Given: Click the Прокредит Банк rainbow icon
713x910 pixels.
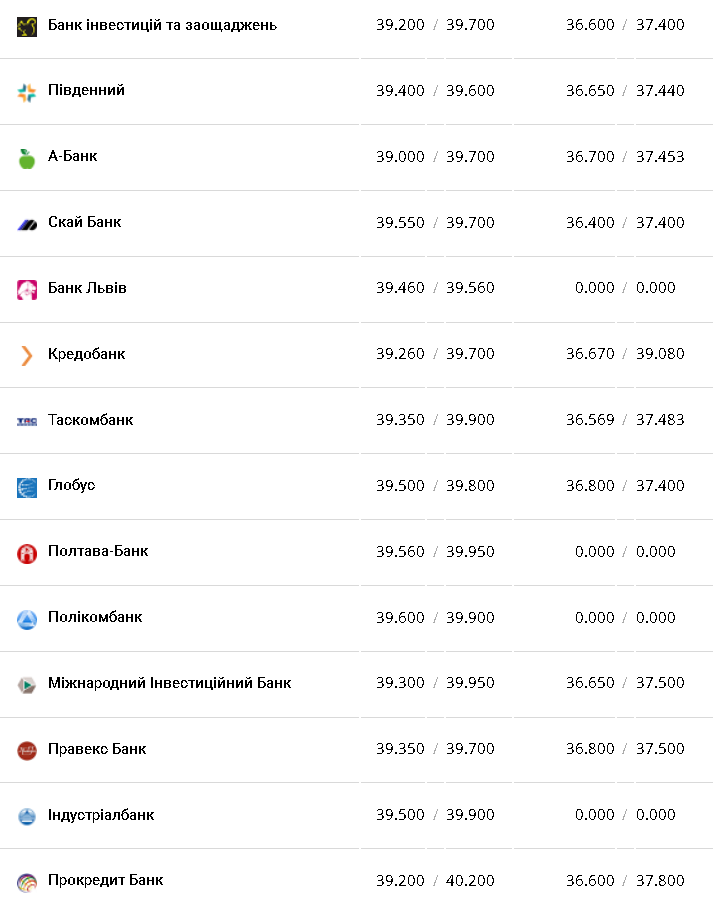Looking at the screenshot, I should coord(27,882).
